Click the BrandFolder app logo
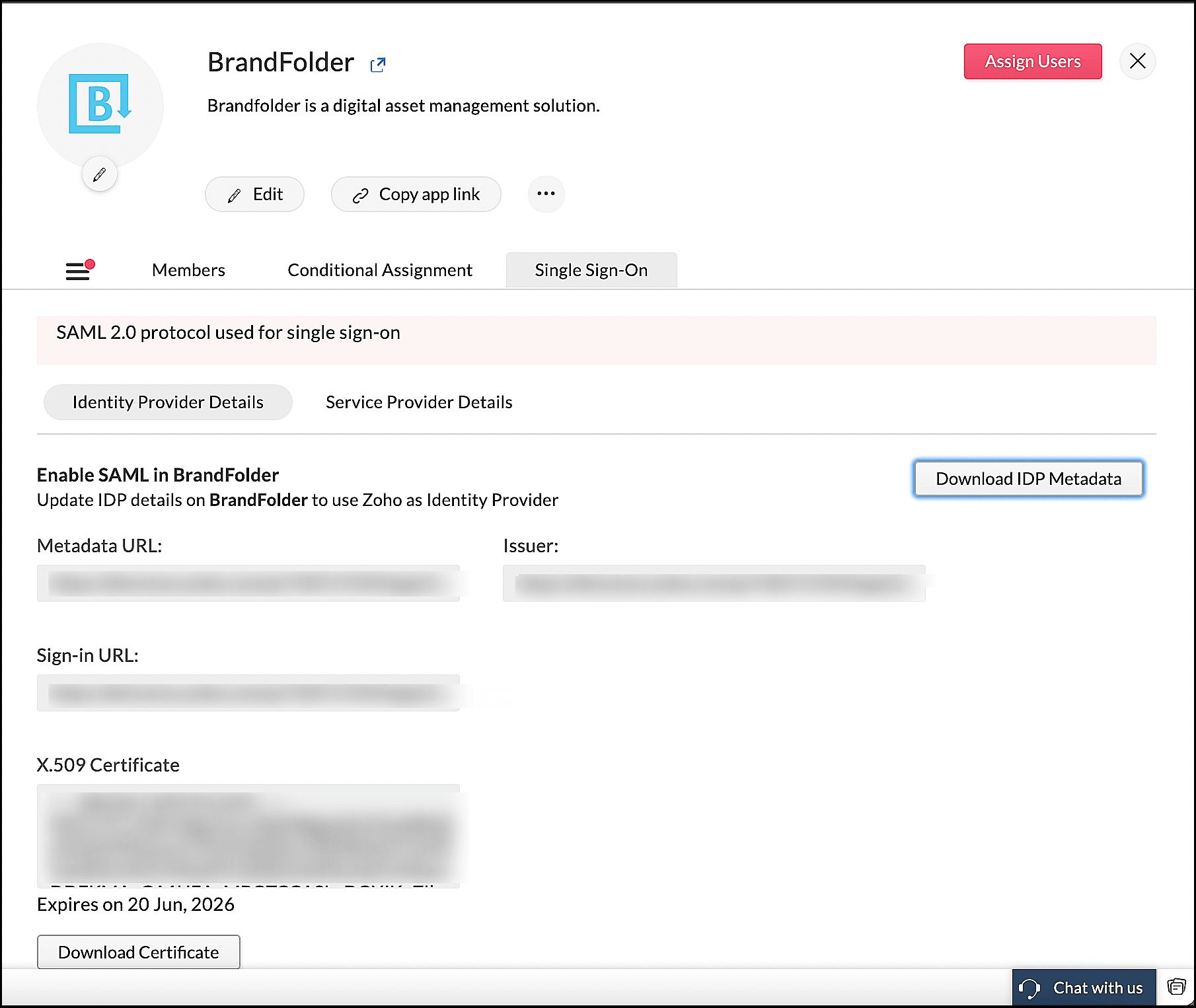The image size is (1196, 1008). pyautogui.click(x=100, y=104)
